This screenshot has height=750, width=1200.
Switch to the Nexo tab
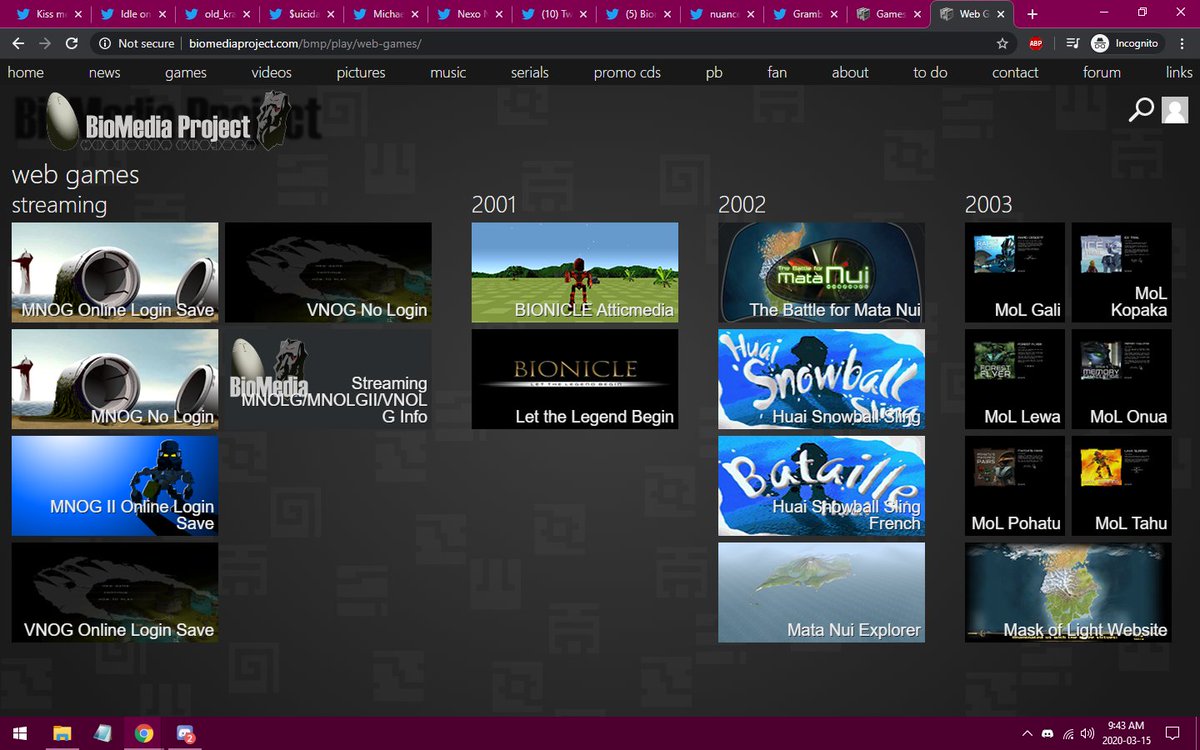[x=470, y=14]
